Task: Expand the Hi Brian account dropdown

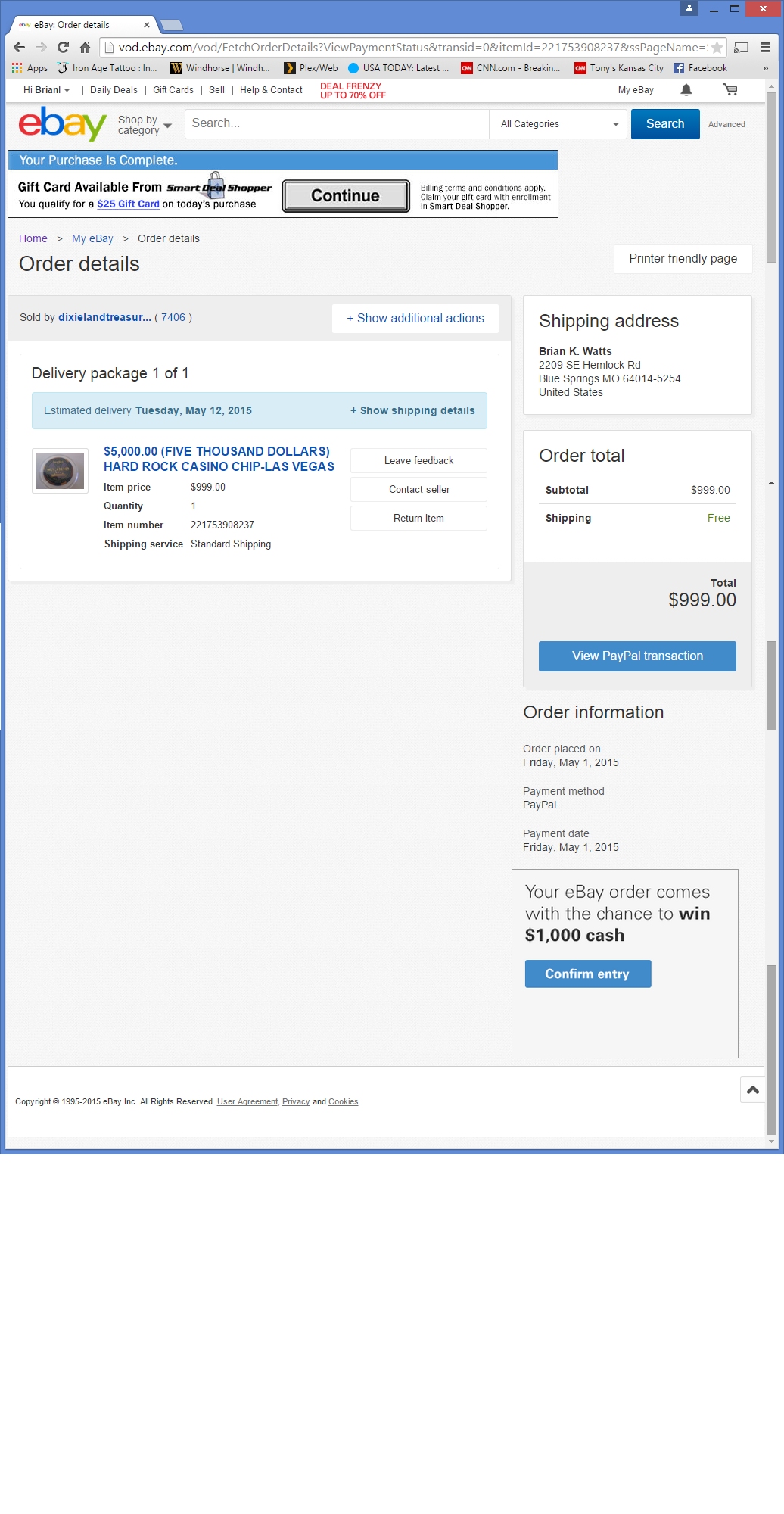Action: (46, 90)
